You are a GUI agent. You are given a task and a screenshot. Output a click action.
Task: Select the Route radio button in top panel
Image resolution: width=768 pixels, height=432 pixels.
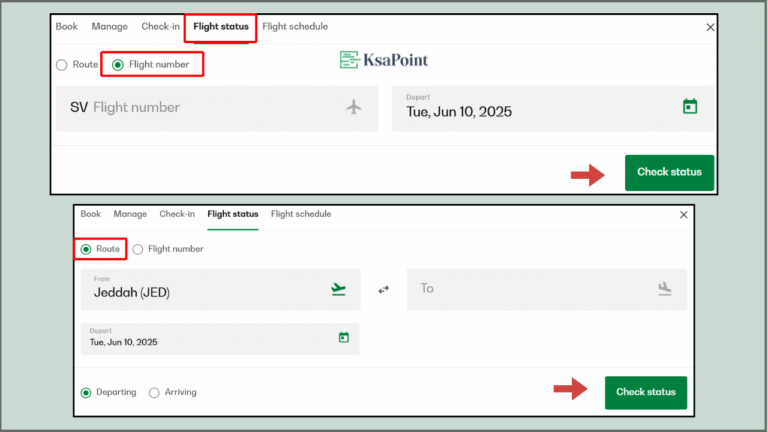click(x=62, y=65)
